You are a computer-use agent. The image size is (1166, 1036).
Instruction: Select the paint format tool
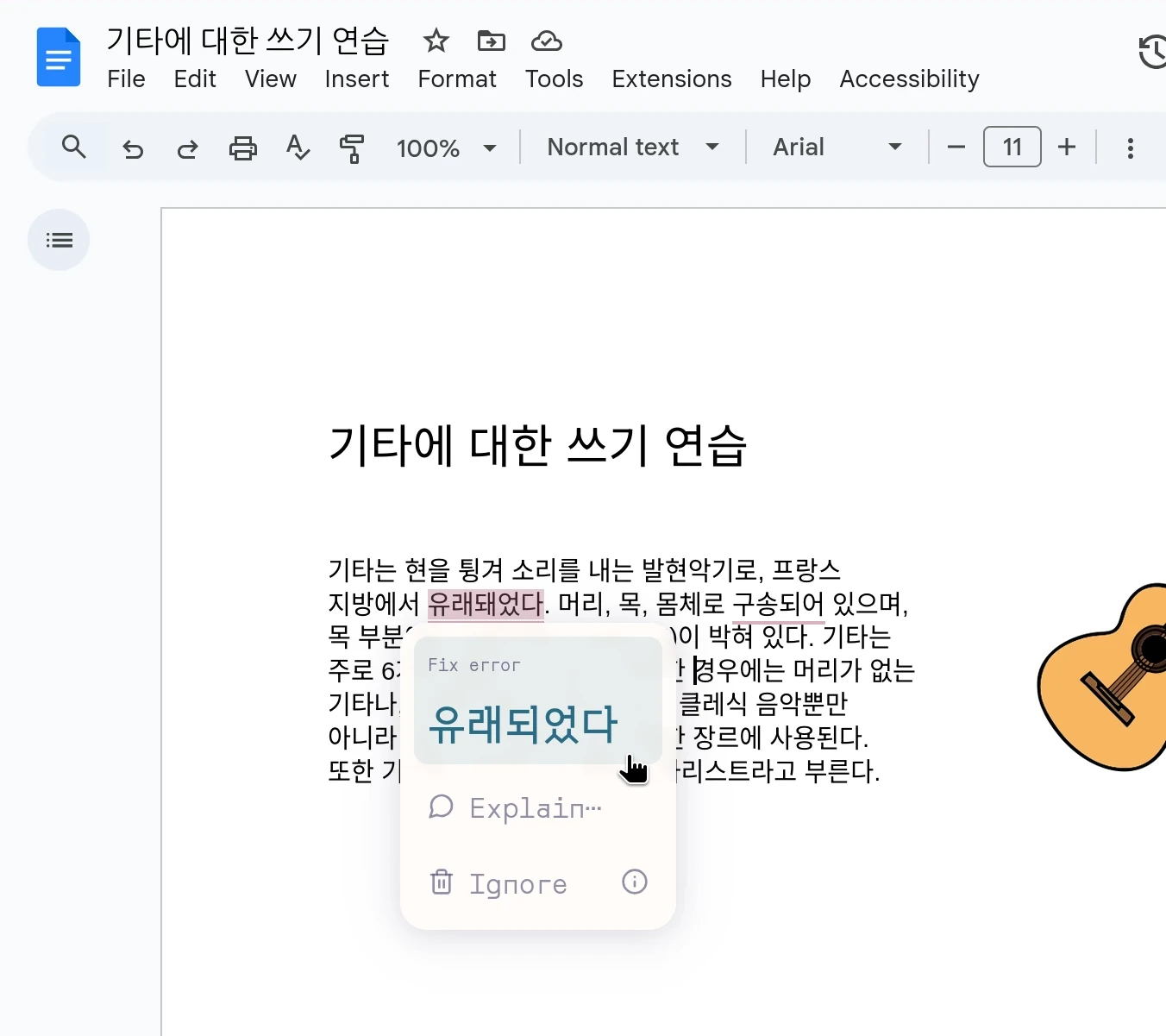point(352,148)
